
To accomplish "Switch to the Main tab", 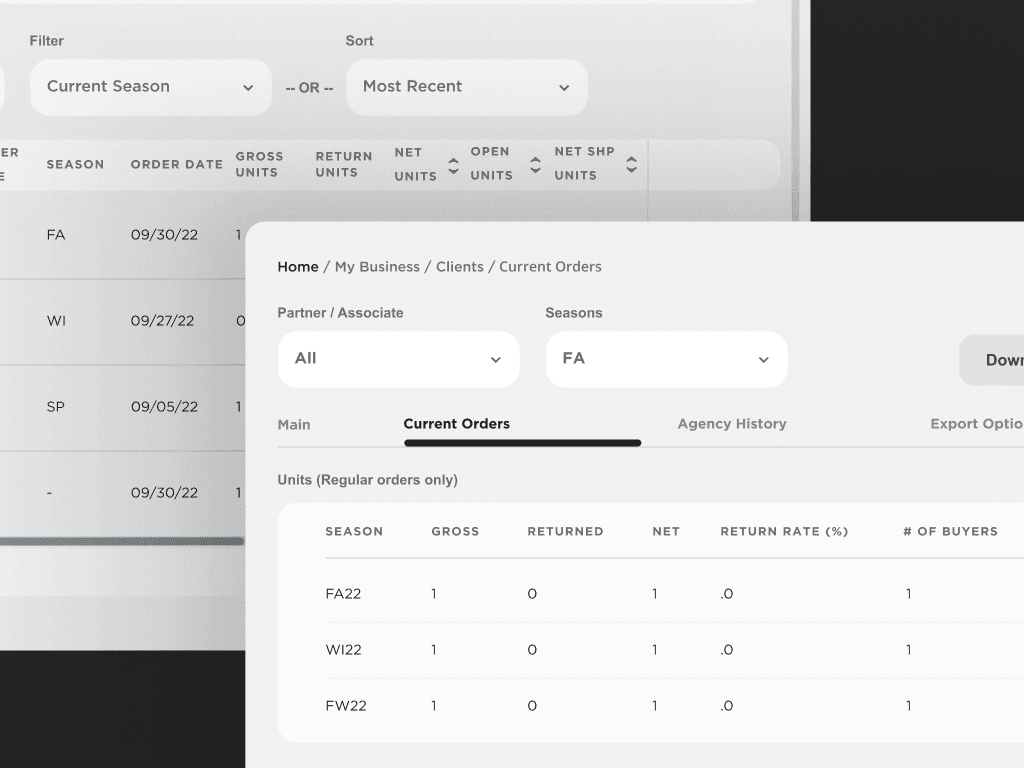I will click(294, 424).
